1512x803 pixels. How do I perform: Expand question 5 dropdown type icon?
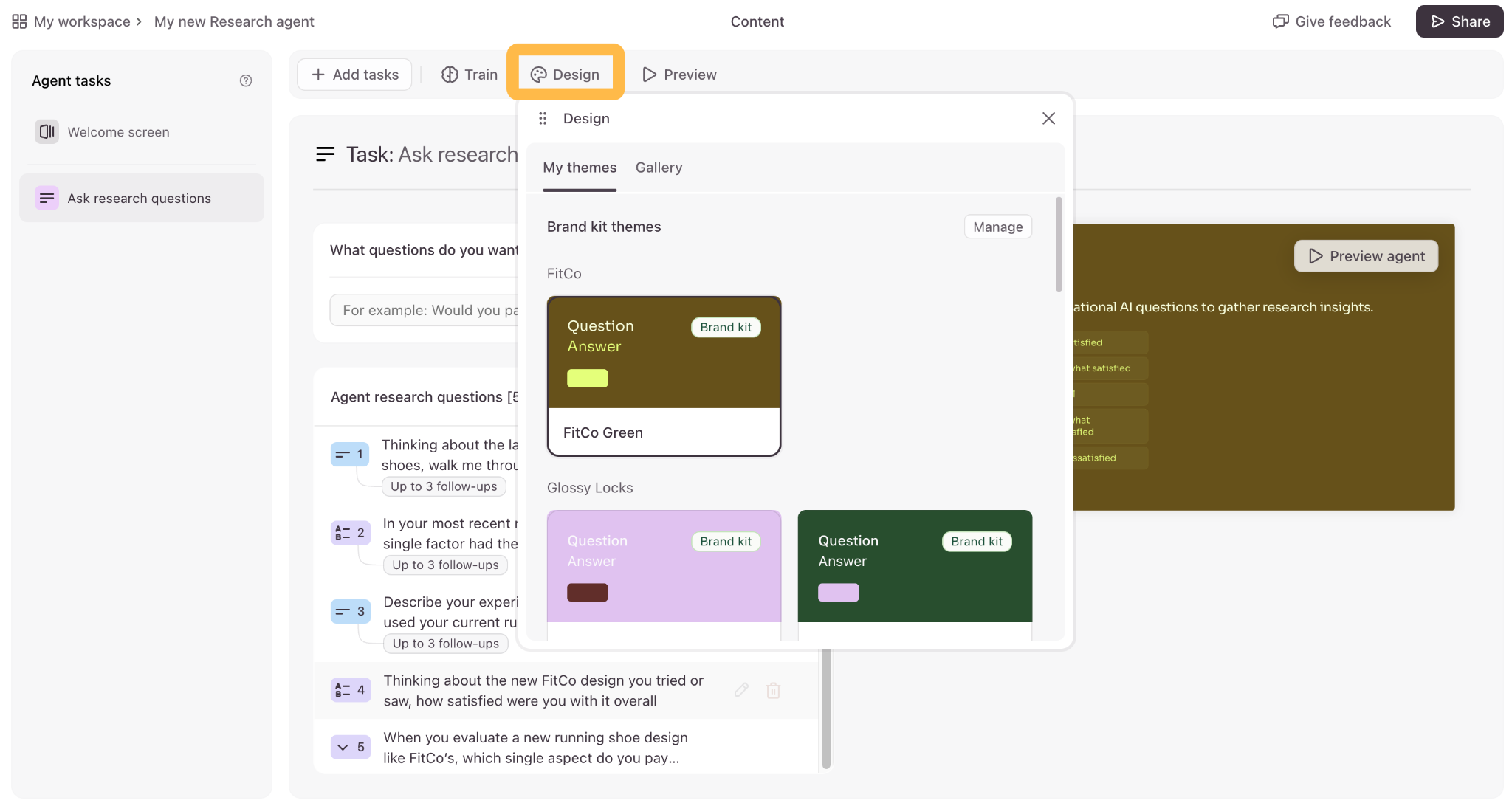(x=350, y=747)
